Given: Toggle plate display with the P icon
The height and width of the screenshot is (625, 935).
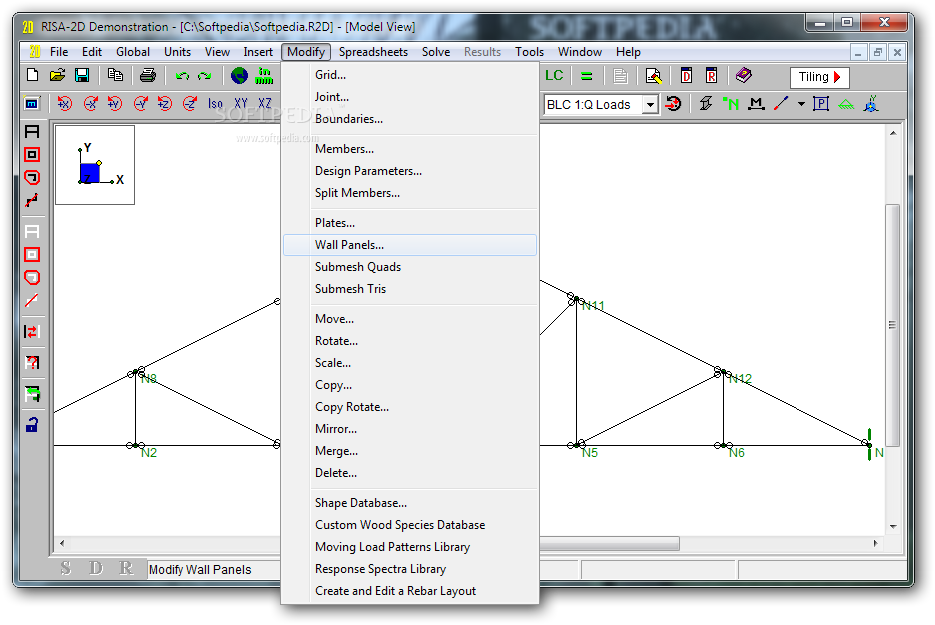Looking at the screenshot, I should [x=821, y=104].
